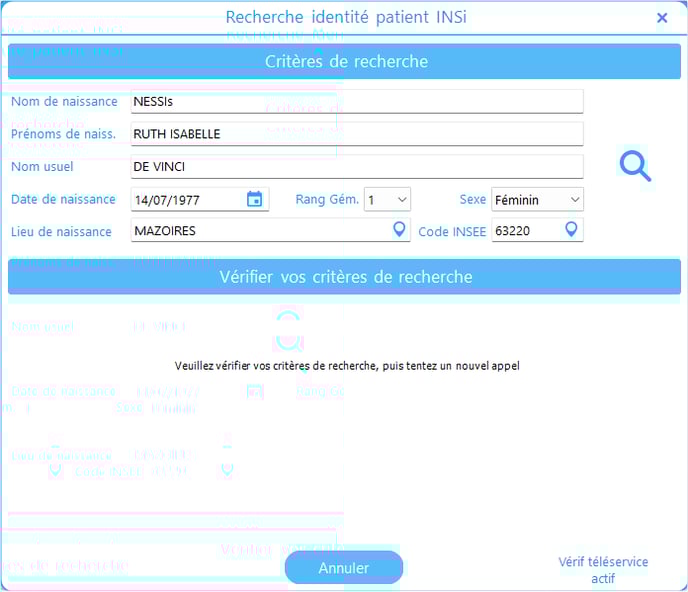
Task: Click the date field showing 14/07/1977
Action: coord(186,200)
